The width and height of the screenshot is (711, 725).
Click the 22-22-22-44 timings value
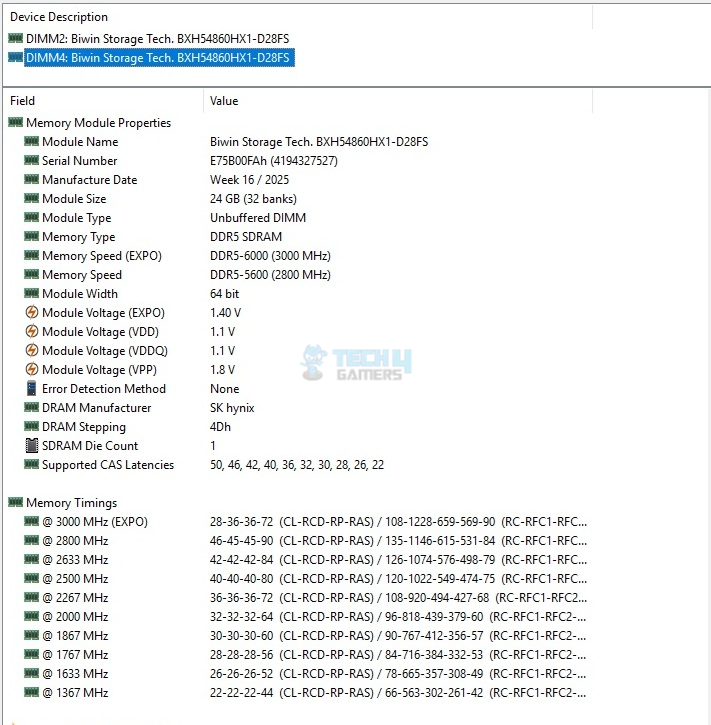coord(398,693)
